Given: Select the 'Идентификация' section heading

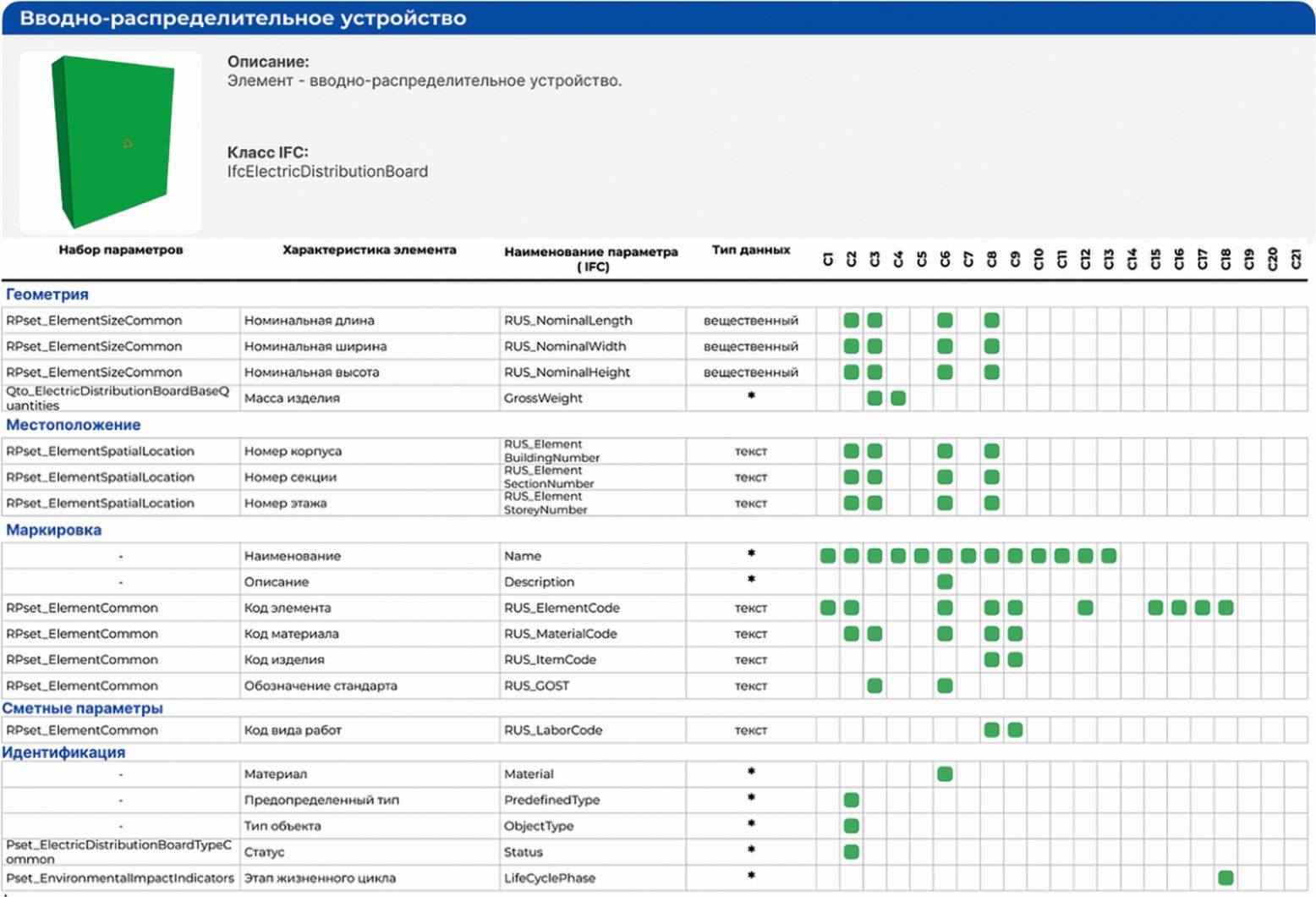Looking at the screenshot, I should 63,752.
